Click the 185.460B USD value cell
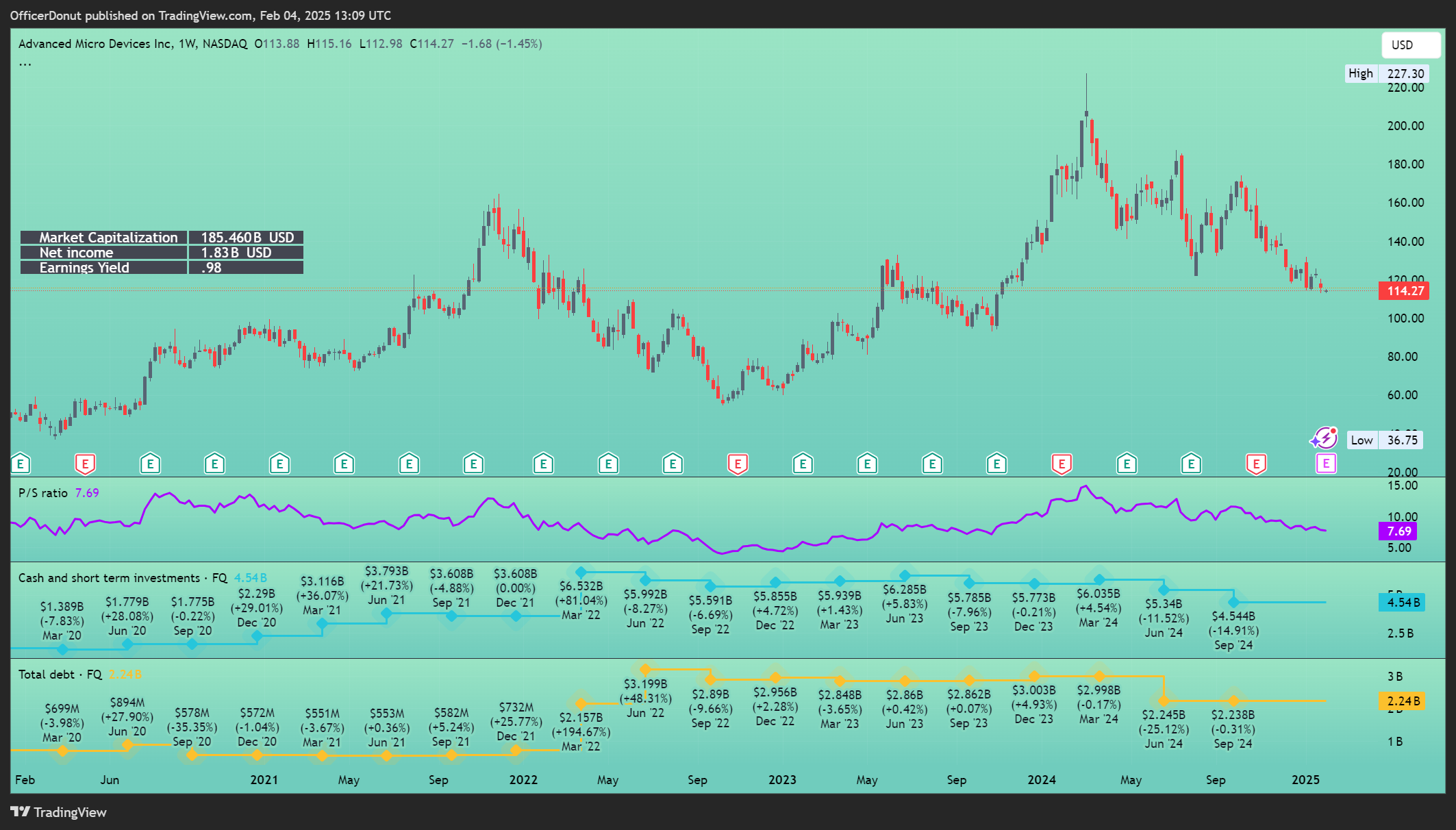Viewport: 1456px width, 830px height. pyautogui.click(x=247, y=238)
